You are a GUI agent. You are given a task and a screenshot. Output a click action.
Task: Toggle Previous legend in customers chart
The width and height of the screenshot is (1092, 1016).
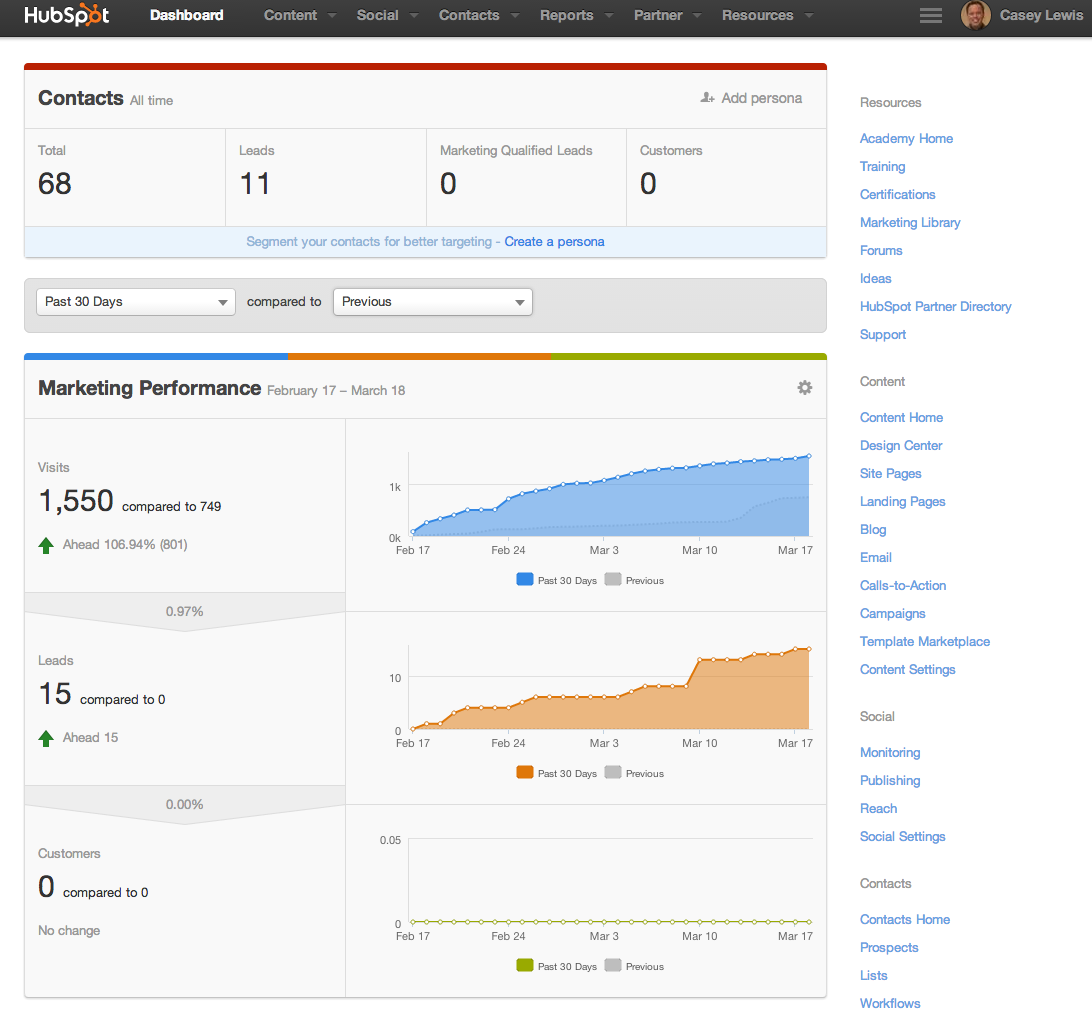click(x=634, y=966)
